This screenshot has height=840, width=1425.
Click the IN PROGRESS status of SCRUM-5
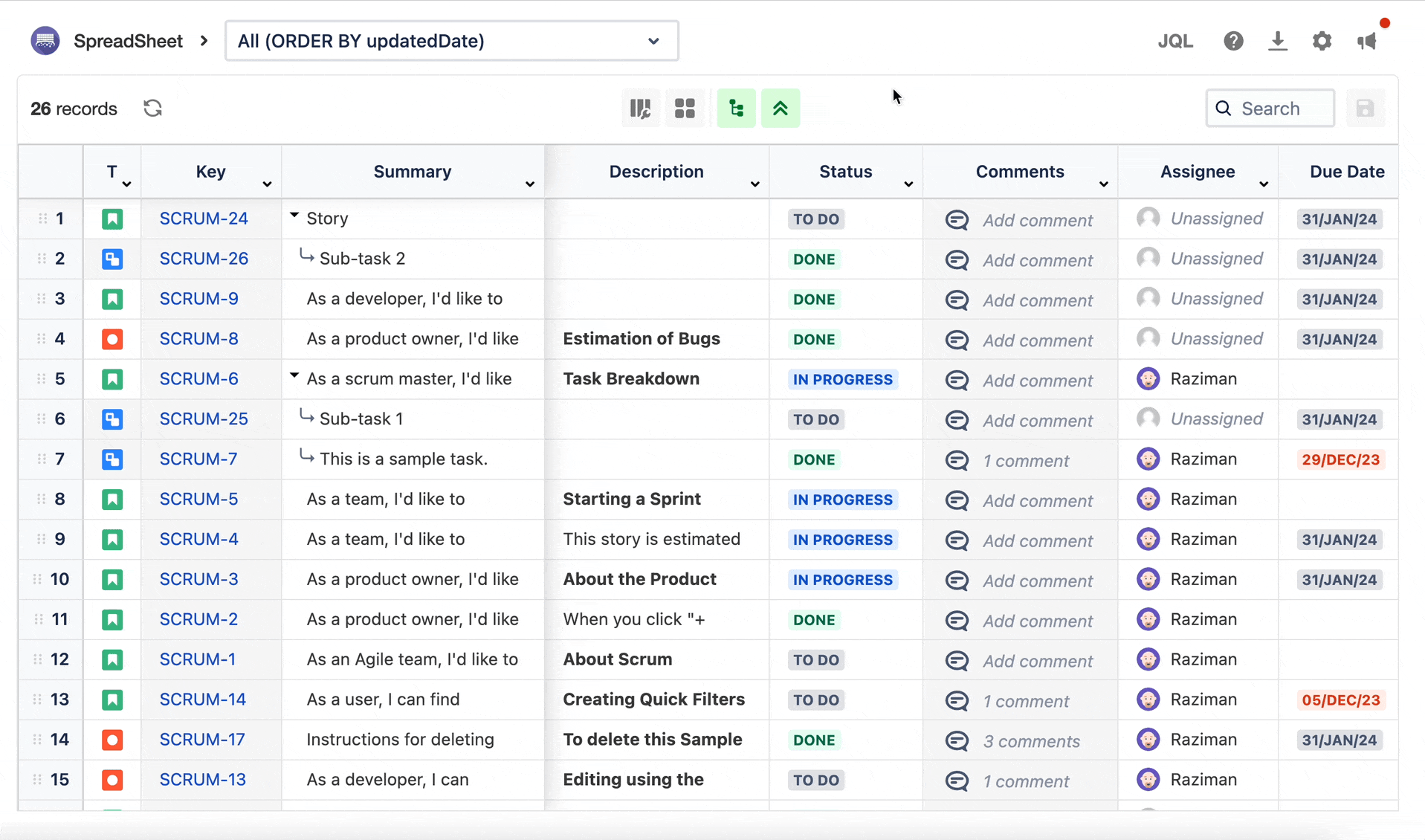pos(842,500)
